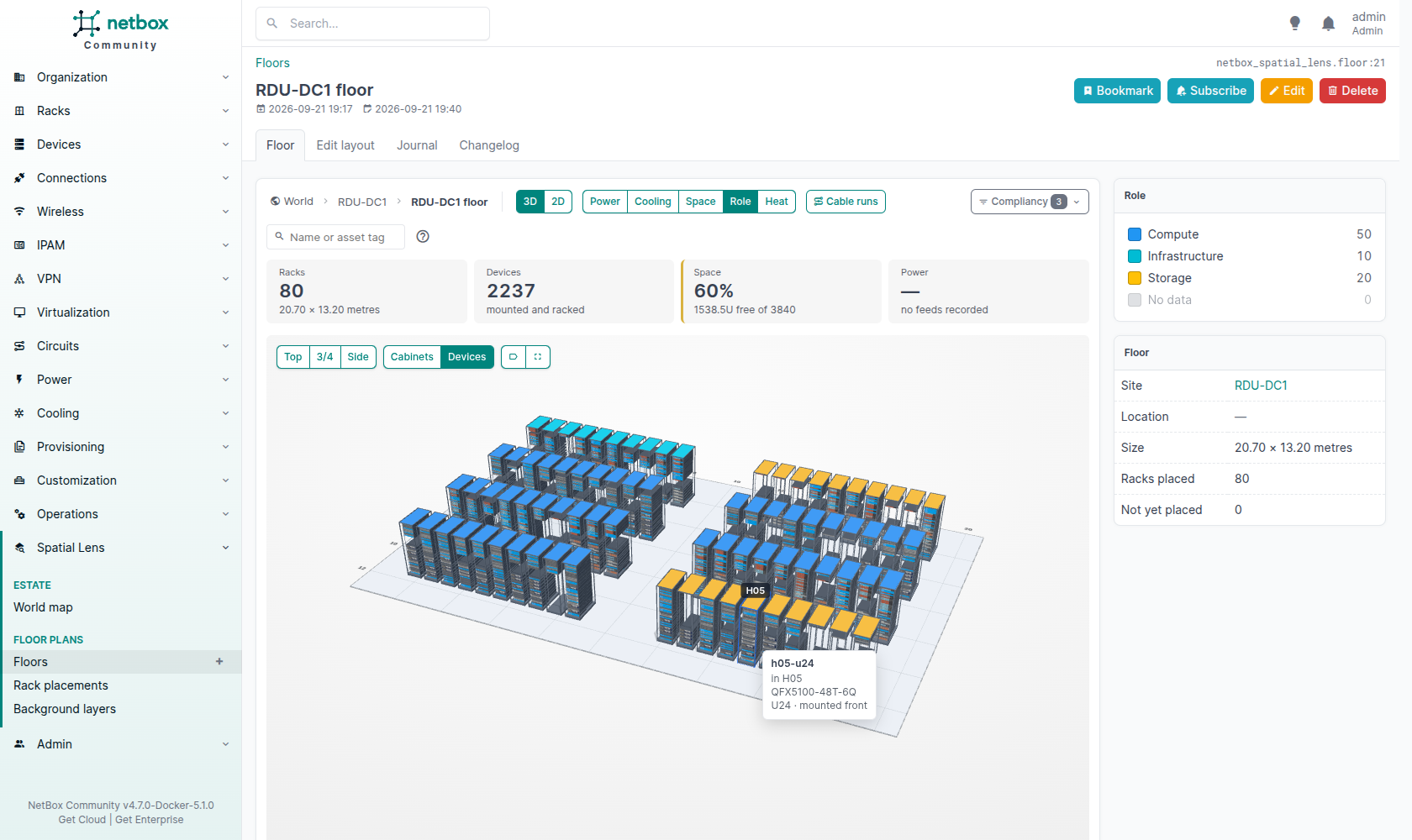The height and width of the screenshot is (840, 1412).
Task: Open the notifications bell
Action: pos(1328,24)
